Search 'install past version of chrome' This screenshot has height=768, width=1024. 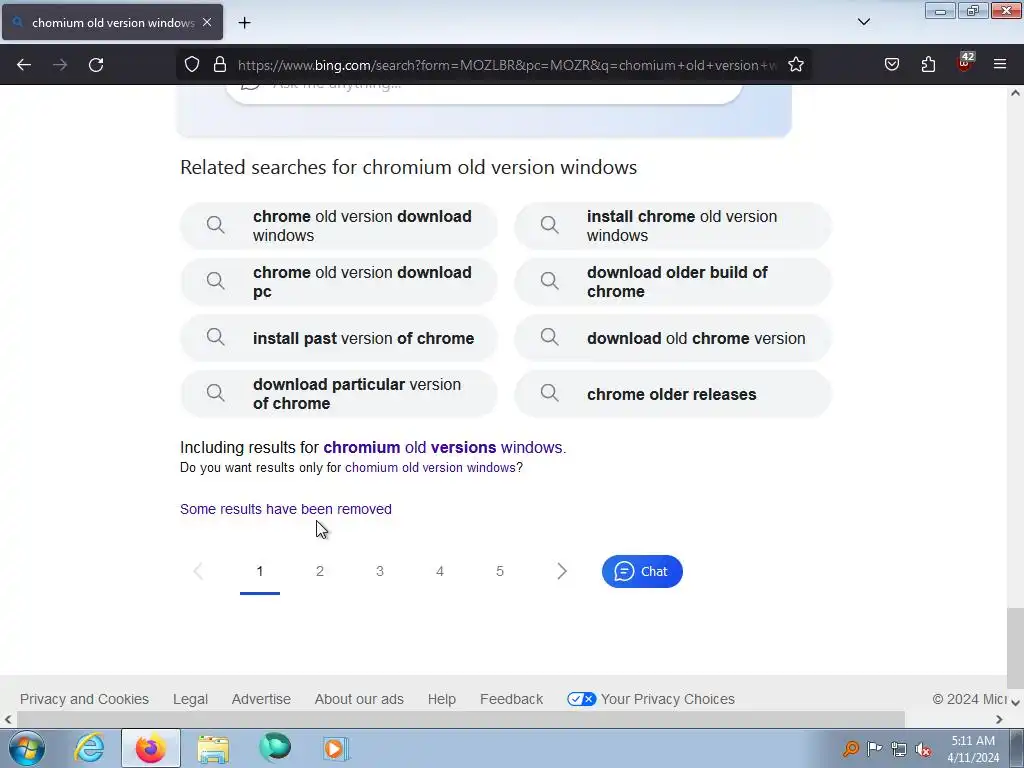(x=339, y=338)
